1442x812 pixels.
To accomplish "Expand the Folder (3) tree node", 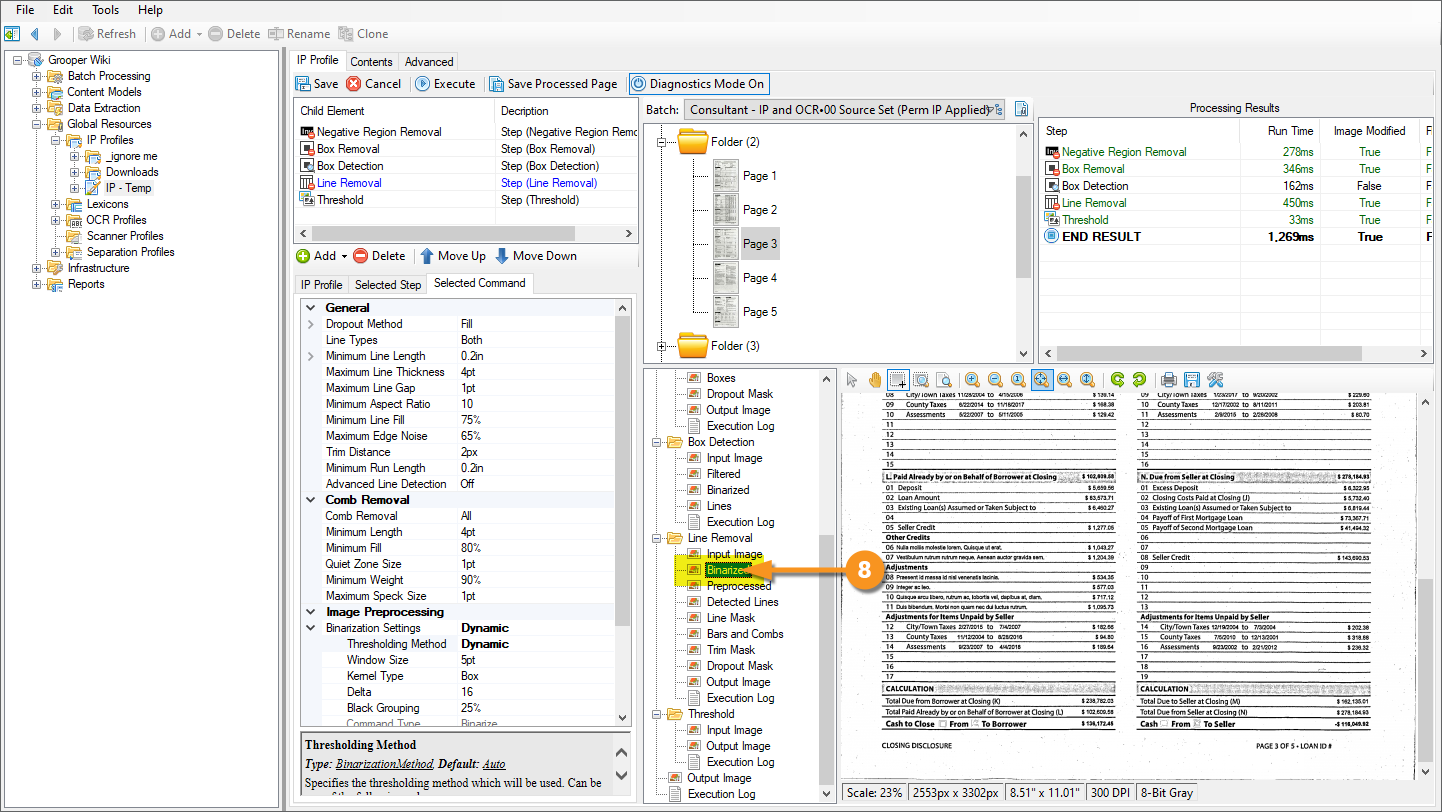I will click(x=661, y=346).
